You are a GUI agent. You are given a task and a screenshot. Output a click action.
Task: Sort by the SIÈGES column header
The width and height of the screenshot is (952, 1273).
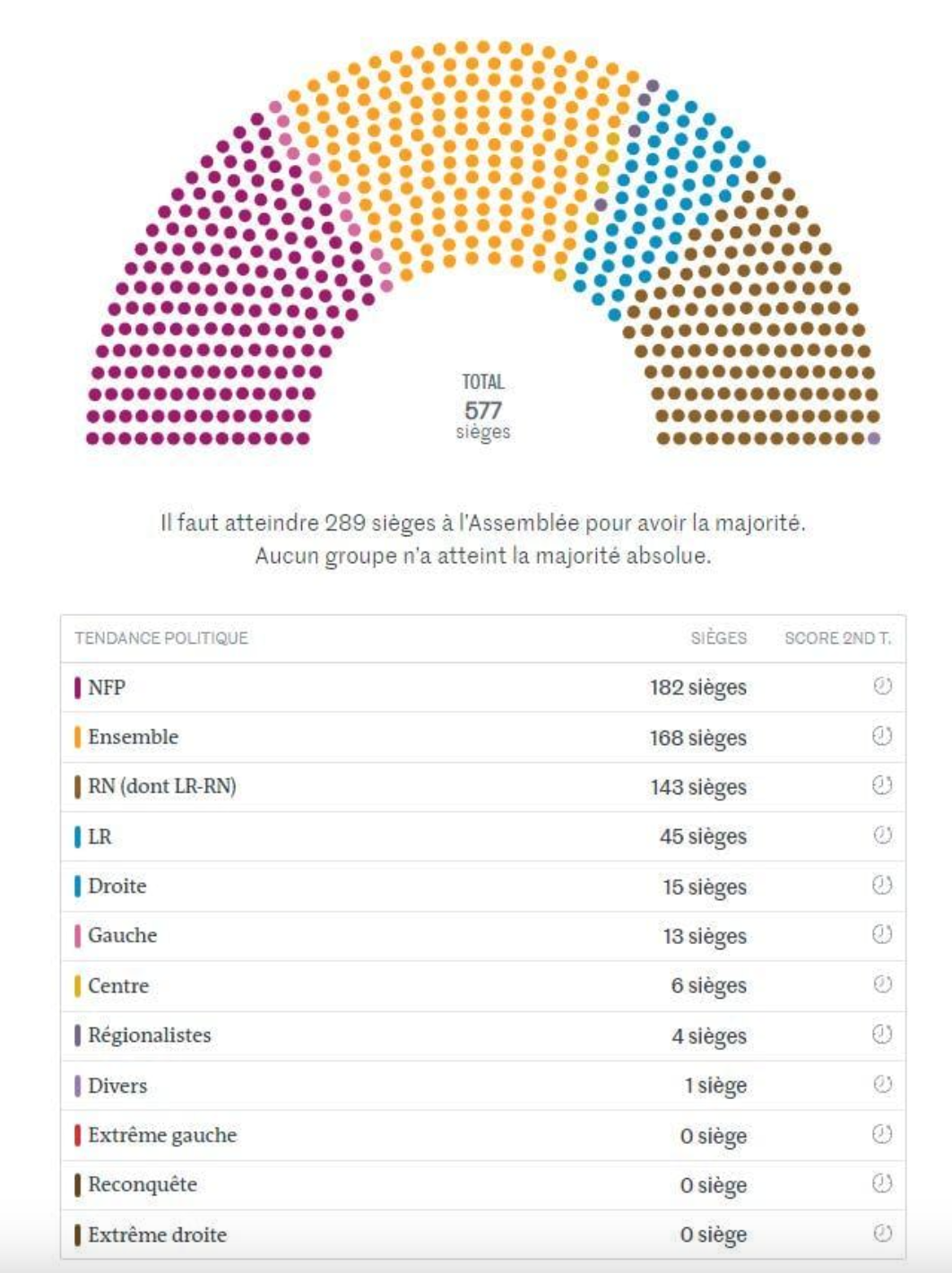[x=718, y=638]
